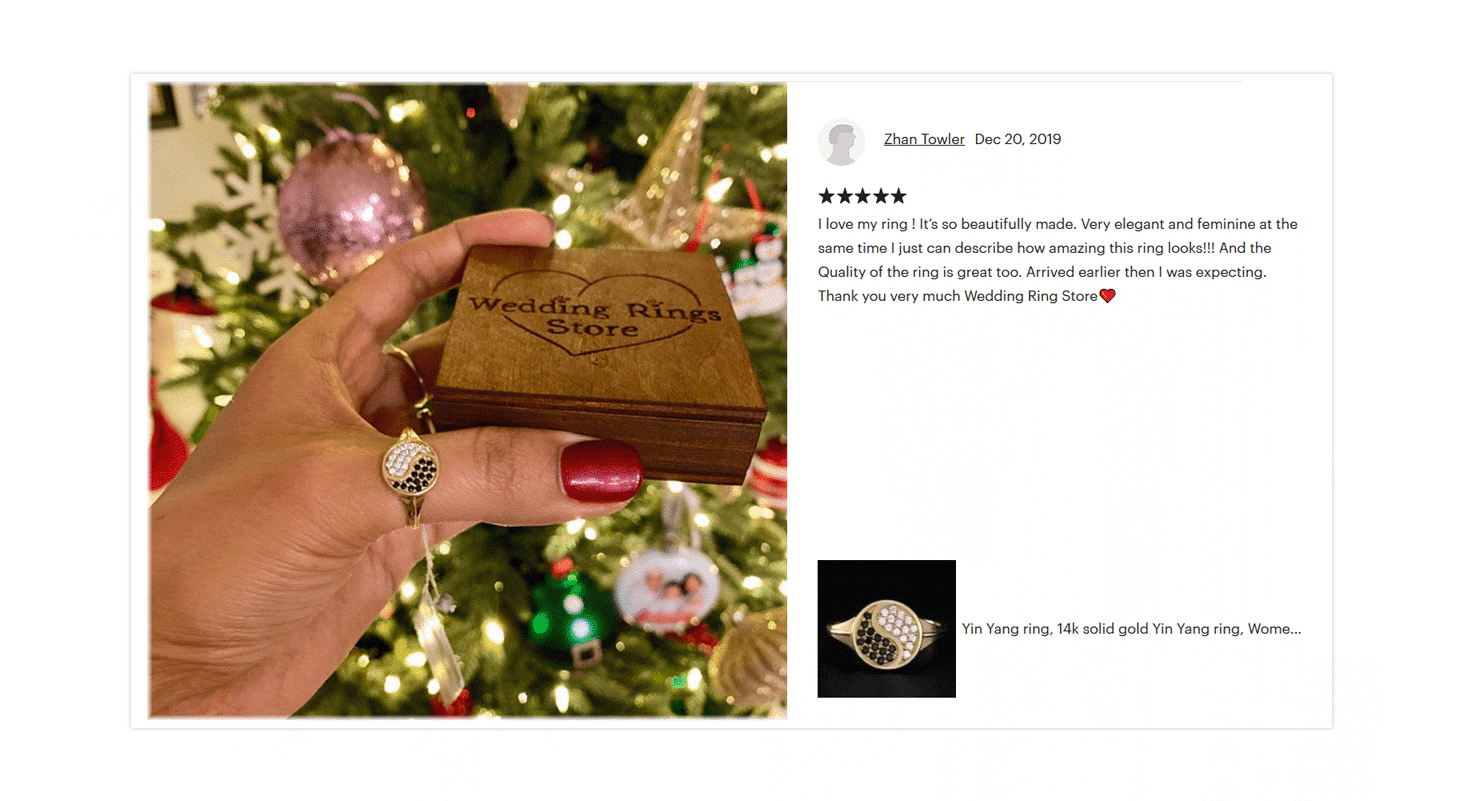The height and width of the screenshot is (801, 1464).
Task: Select the fifth star in the rating
Action: (x=898, y=196)
